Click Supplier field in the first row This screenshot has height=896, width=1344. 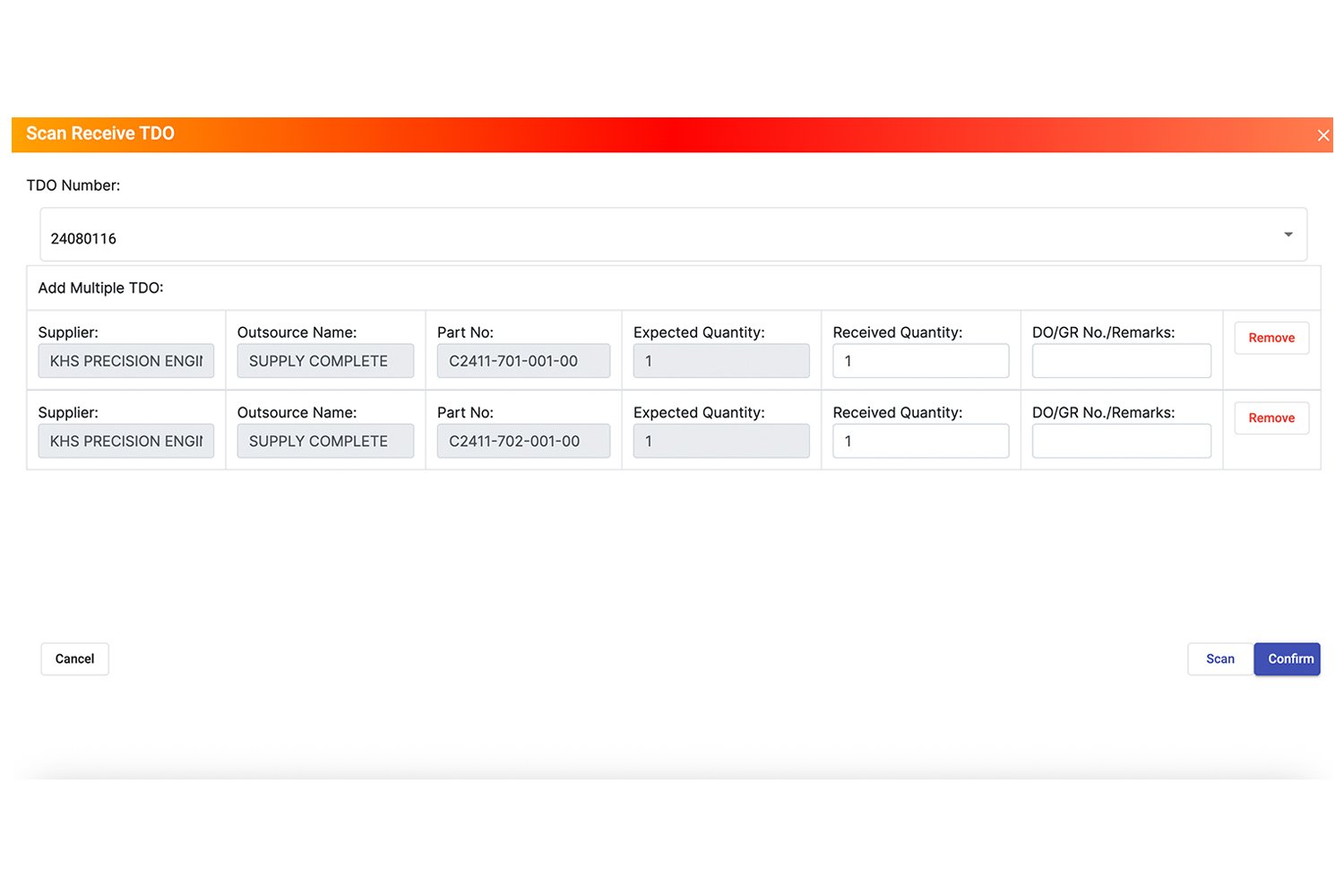pyautogui.click(x=126, y=361)
